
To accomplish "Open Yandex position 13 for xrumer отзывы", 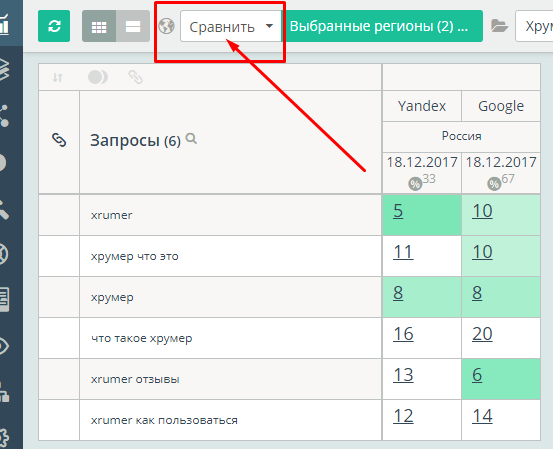I will (403, 375).
